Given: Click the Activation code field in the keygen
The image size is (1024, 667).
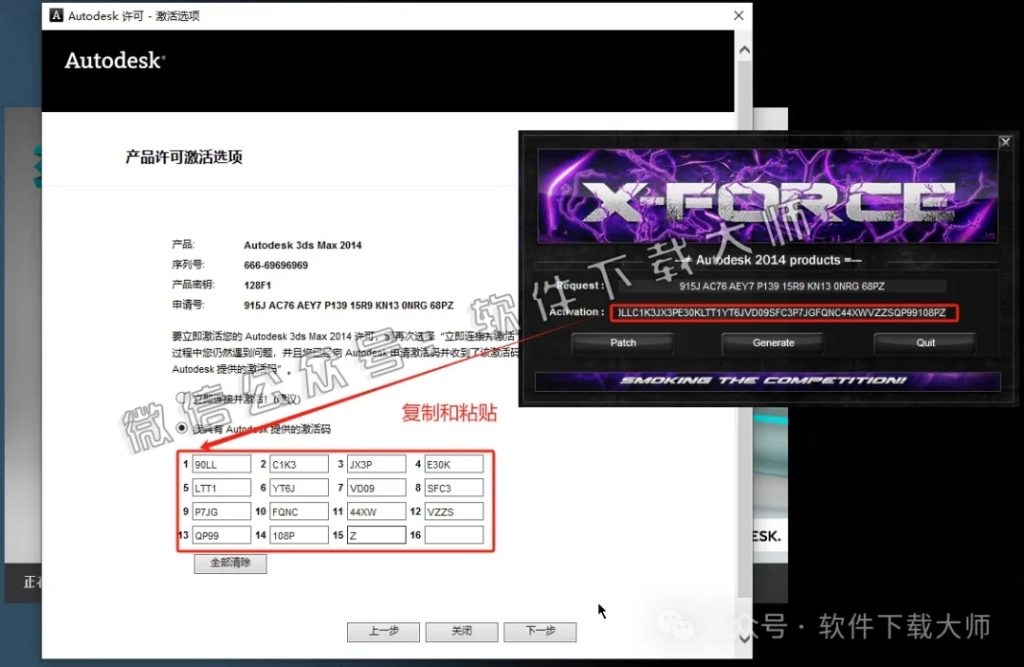Looking at the screenshot, I should point(785,312).
